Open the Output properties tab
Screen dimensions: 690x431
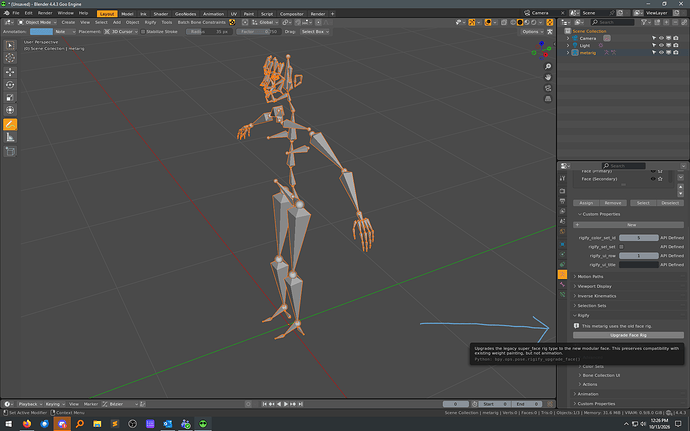562,201
